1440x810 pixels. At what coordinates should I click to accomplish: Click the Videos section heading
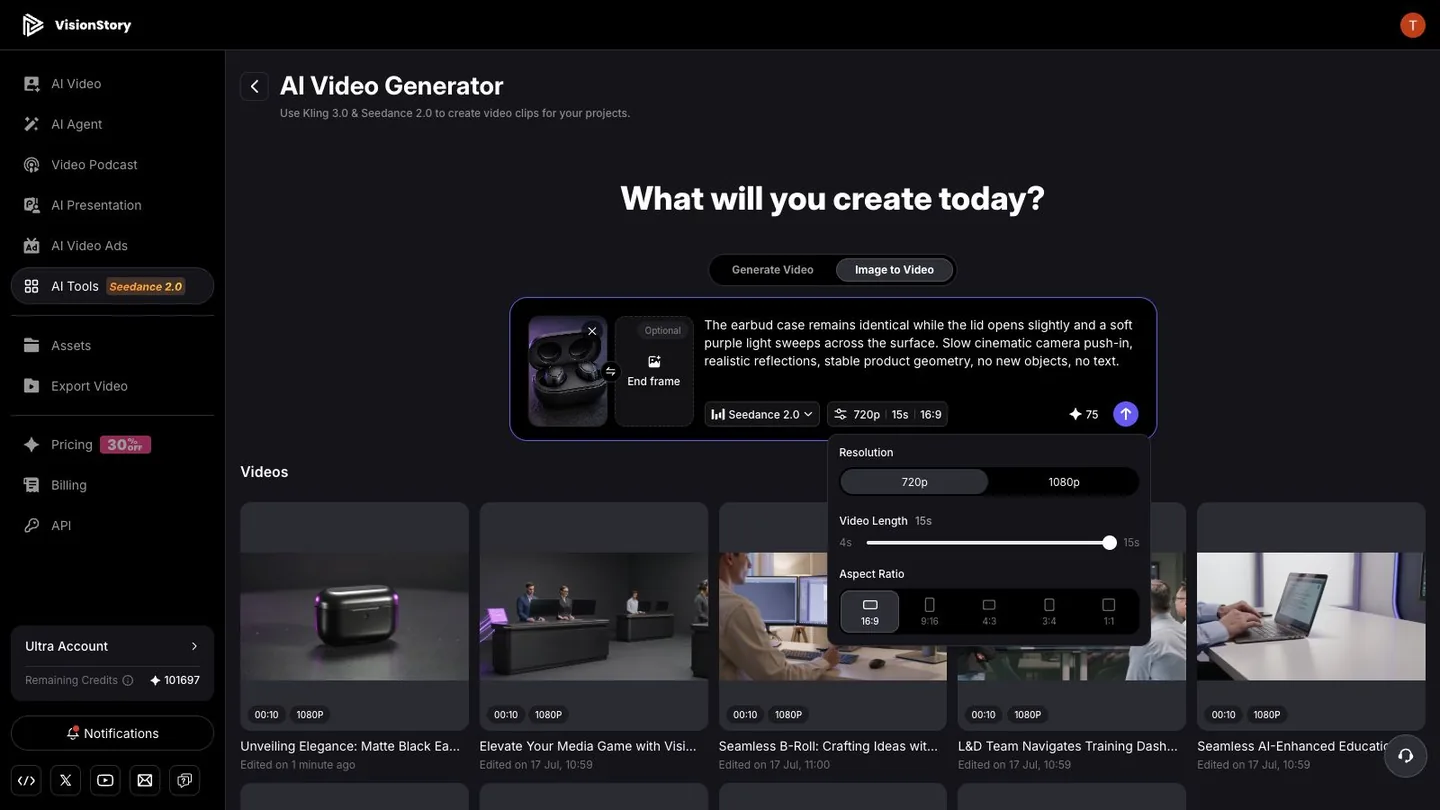pyautogui.click(x=264, y=472)
